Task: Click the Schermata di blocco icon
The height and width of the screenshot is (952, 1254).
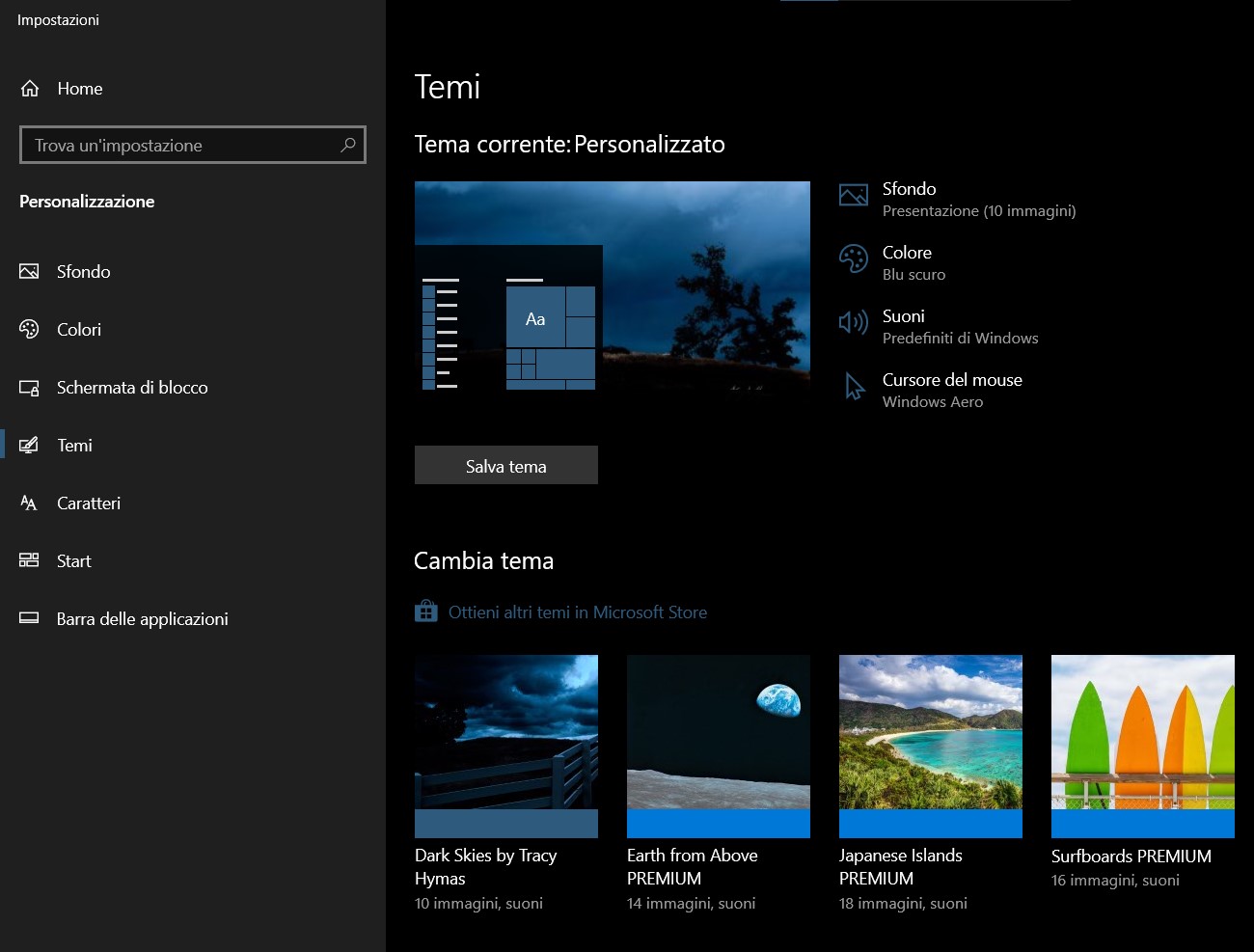Action: [x=29, y=388]
